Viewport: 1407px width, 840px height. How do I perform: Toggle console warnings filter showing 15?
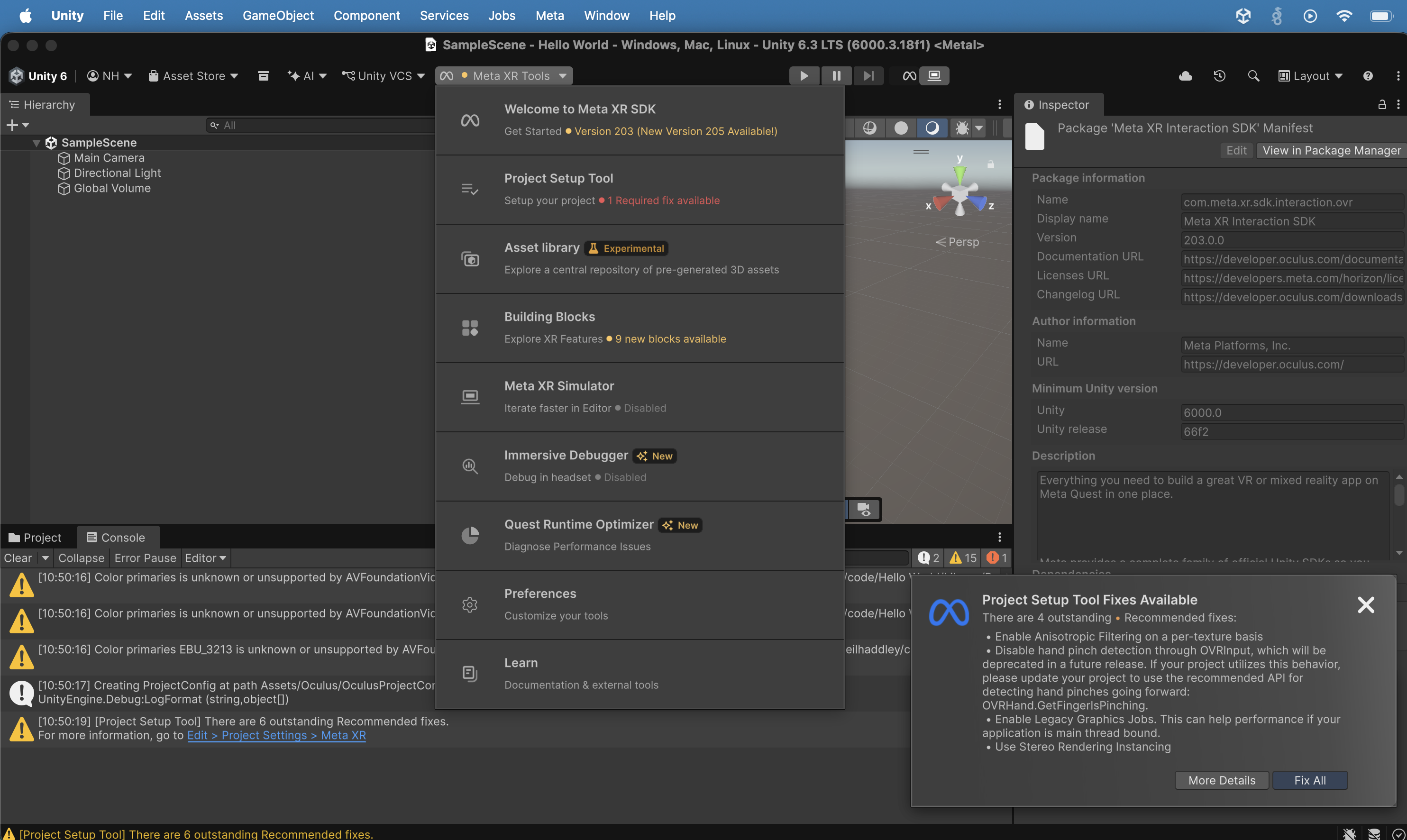tap(963, 558)
